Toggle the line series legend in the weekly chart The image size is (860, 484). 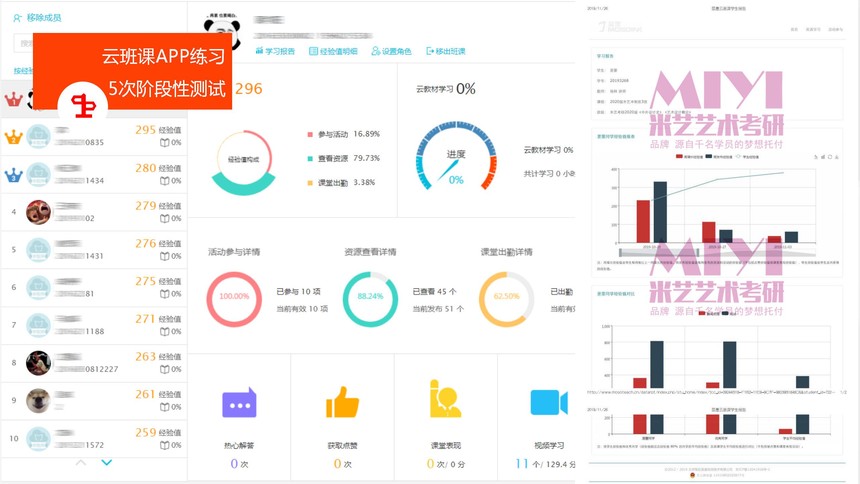click(x=748, y=156)
